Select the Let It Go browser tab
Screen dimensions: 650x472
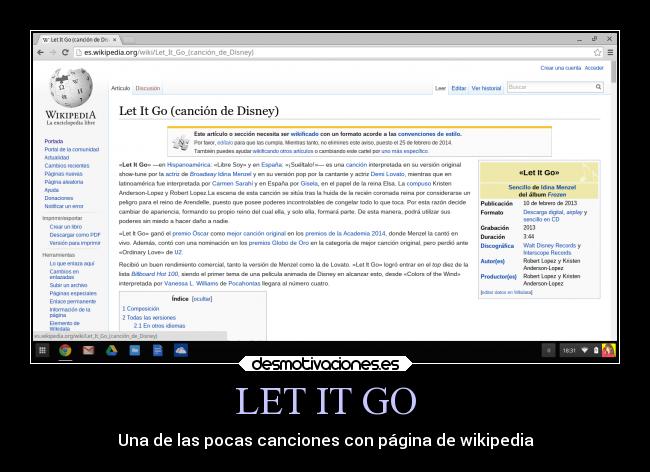pos(78,40)
